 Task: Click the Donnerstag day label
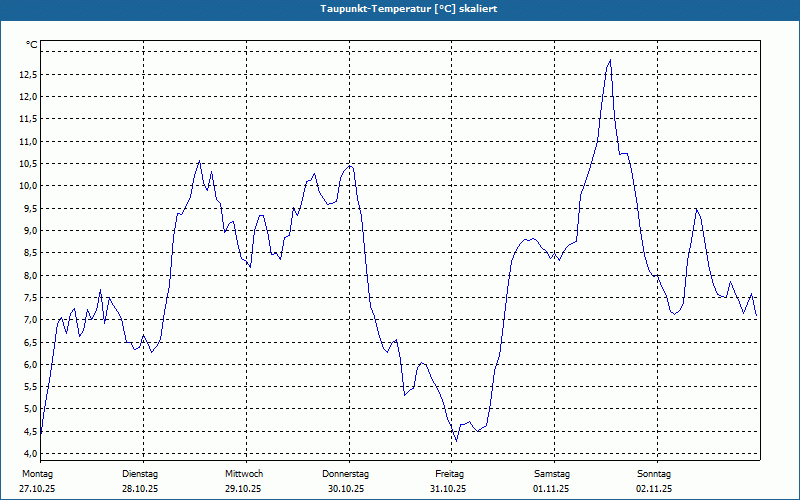(345, 474)
